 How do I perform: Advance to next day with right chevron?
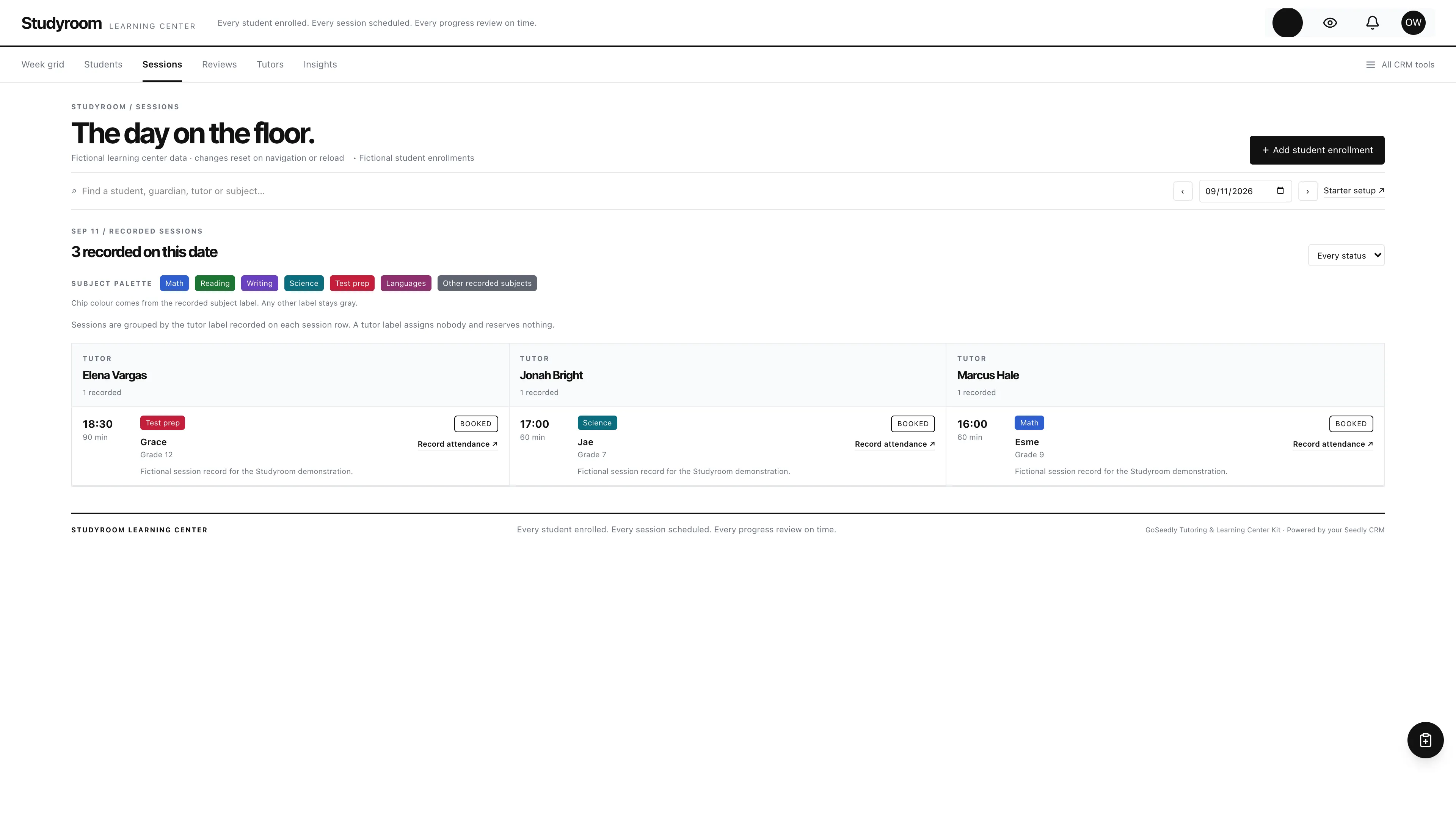[1307, 191]
